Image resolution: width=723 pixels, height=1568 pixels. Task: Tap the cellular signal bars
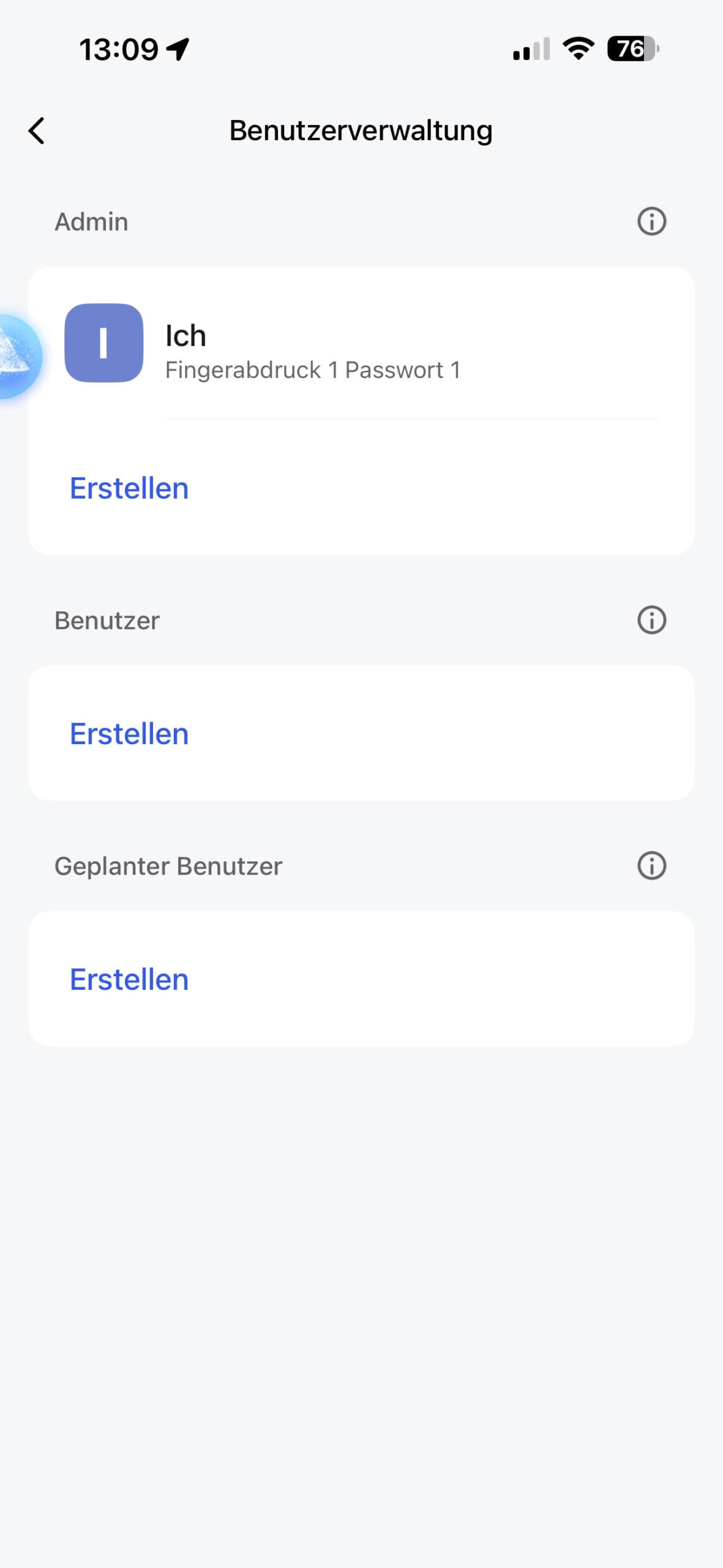[x=531, y=49]
